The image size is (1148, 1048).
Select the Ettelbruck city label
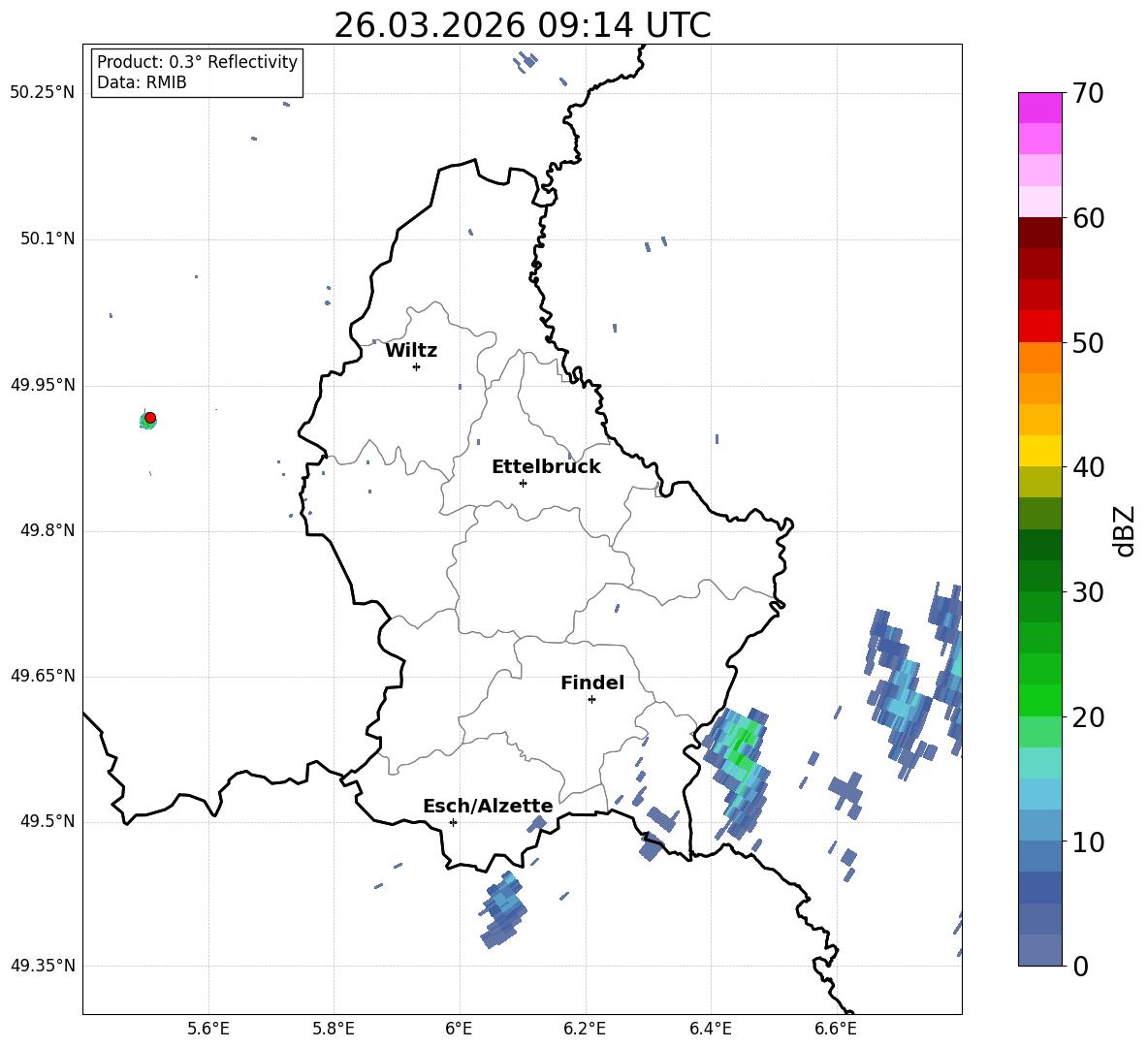546,467
